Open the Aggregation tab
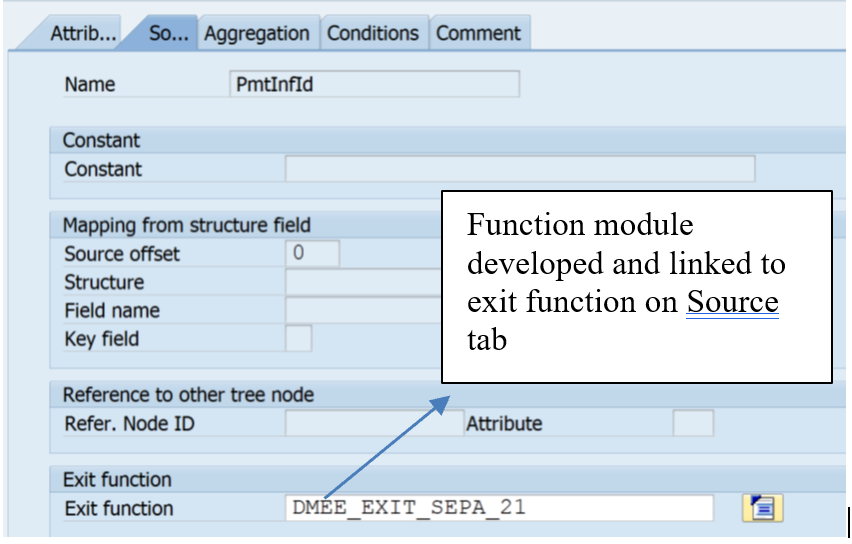 pos(258,34)
